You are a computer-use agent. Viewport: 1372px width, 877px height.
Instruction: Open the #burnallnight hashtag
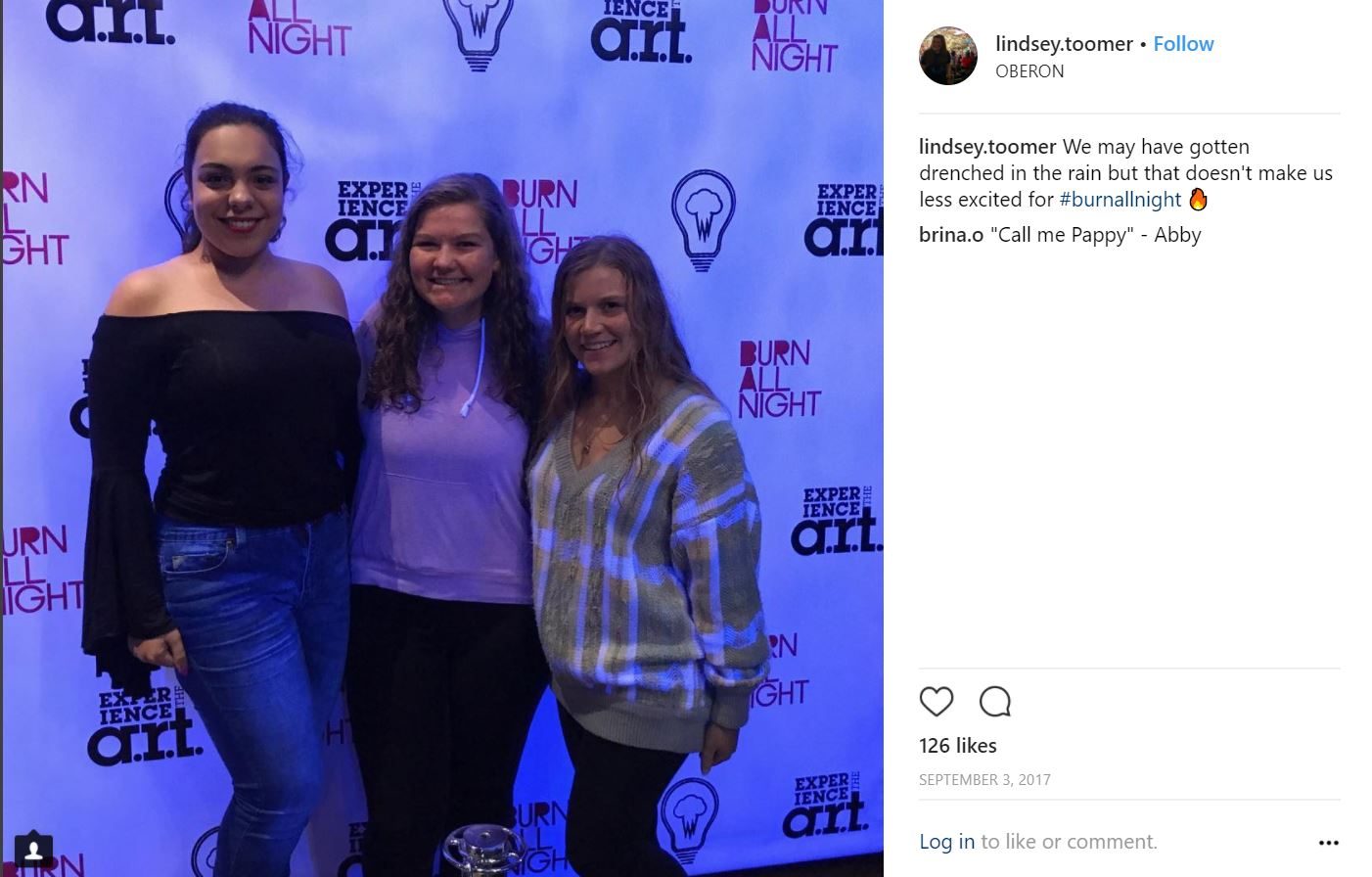(x=1120, y=200)
